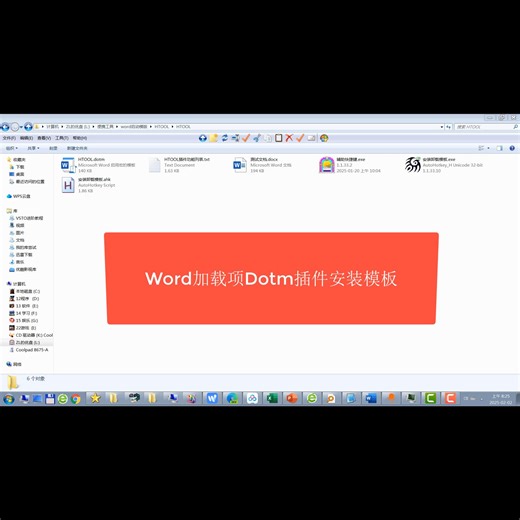Open the green Camtasia C taskbar icon
Viewport: 520px width, 520px height.
[x=430, y=398]
